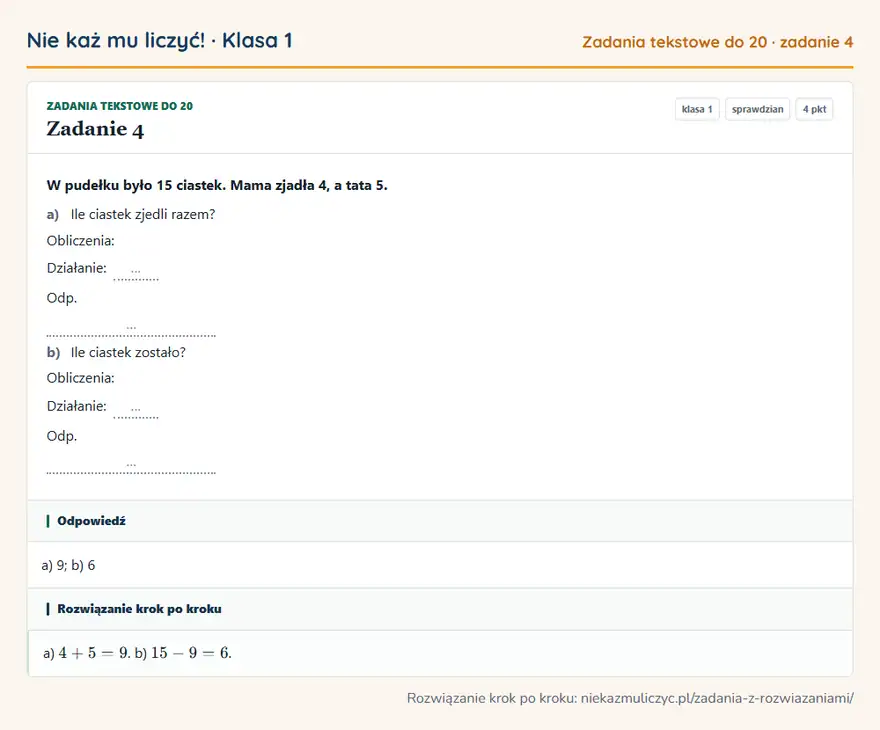This screenshot has height=730, width=880.
Task: Click question 'Ile ciastek zostało?'
Action: [x=128, y=352]
